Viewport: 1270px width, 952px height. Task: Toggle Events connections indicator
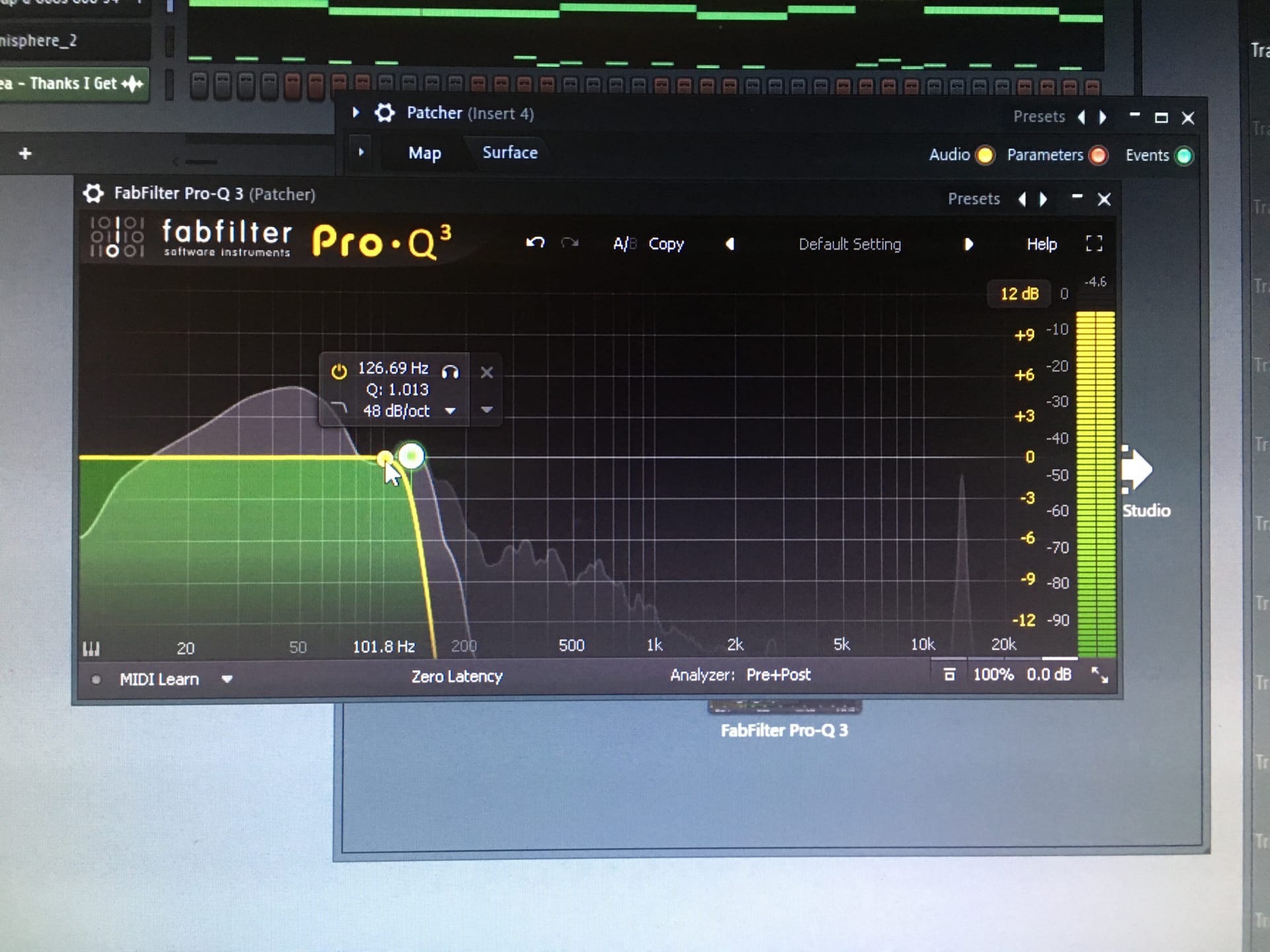pyautogui.click(x=1184, y=156)
